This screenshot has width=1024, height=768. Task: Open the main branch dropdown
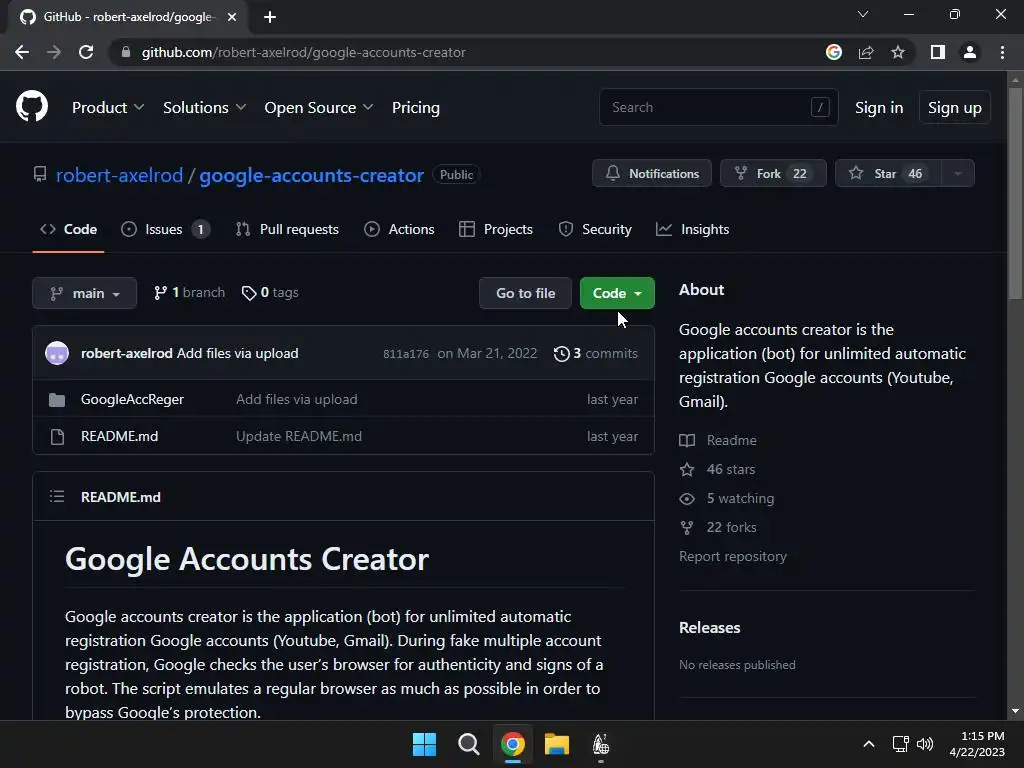[84, 293]
